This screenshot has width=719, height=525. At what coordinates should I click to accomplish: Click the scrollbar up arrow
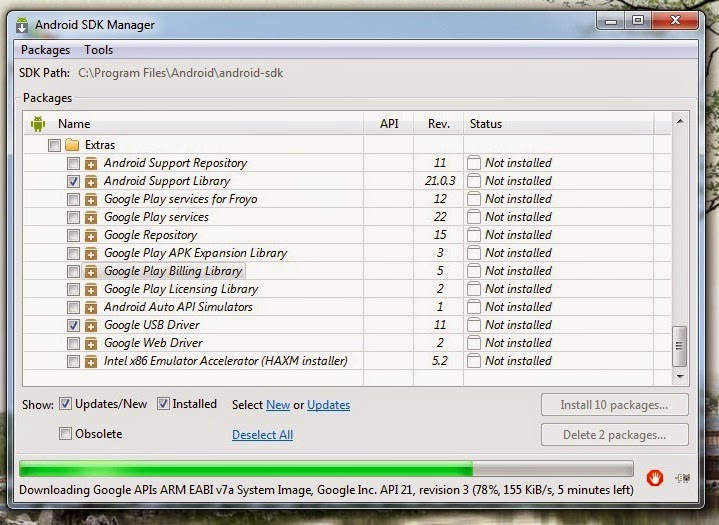tap(680, 122)
